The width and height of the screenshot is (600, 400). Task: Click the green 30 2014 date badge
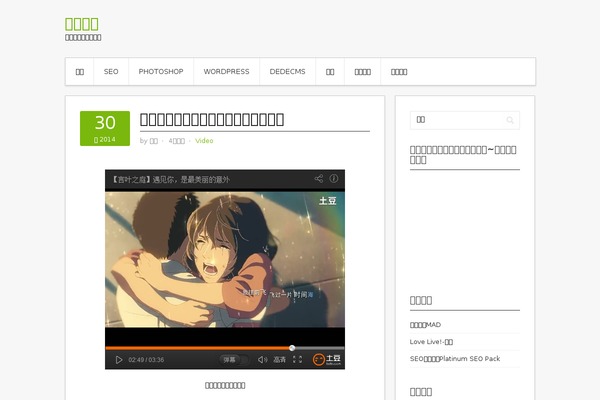pyautogui.click(x=105, y=128)
